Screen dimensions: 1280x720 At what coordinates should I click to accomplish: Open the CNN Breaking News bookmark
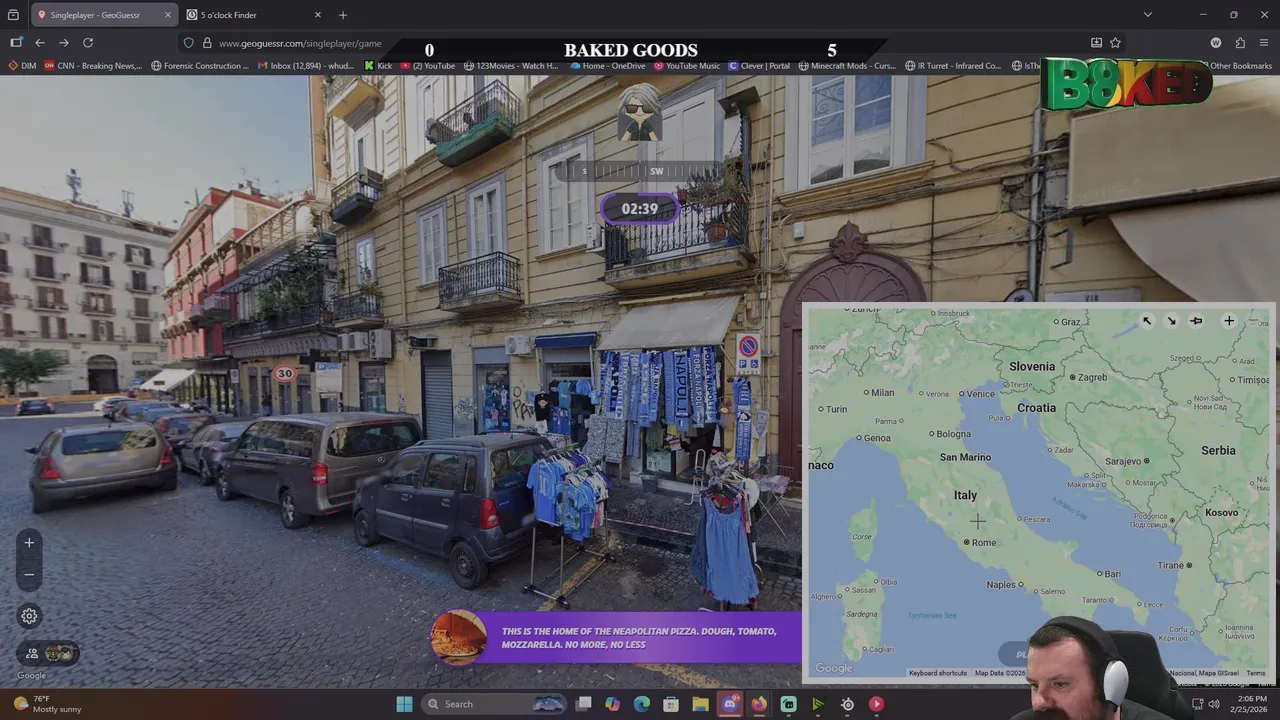coord(93,66)
